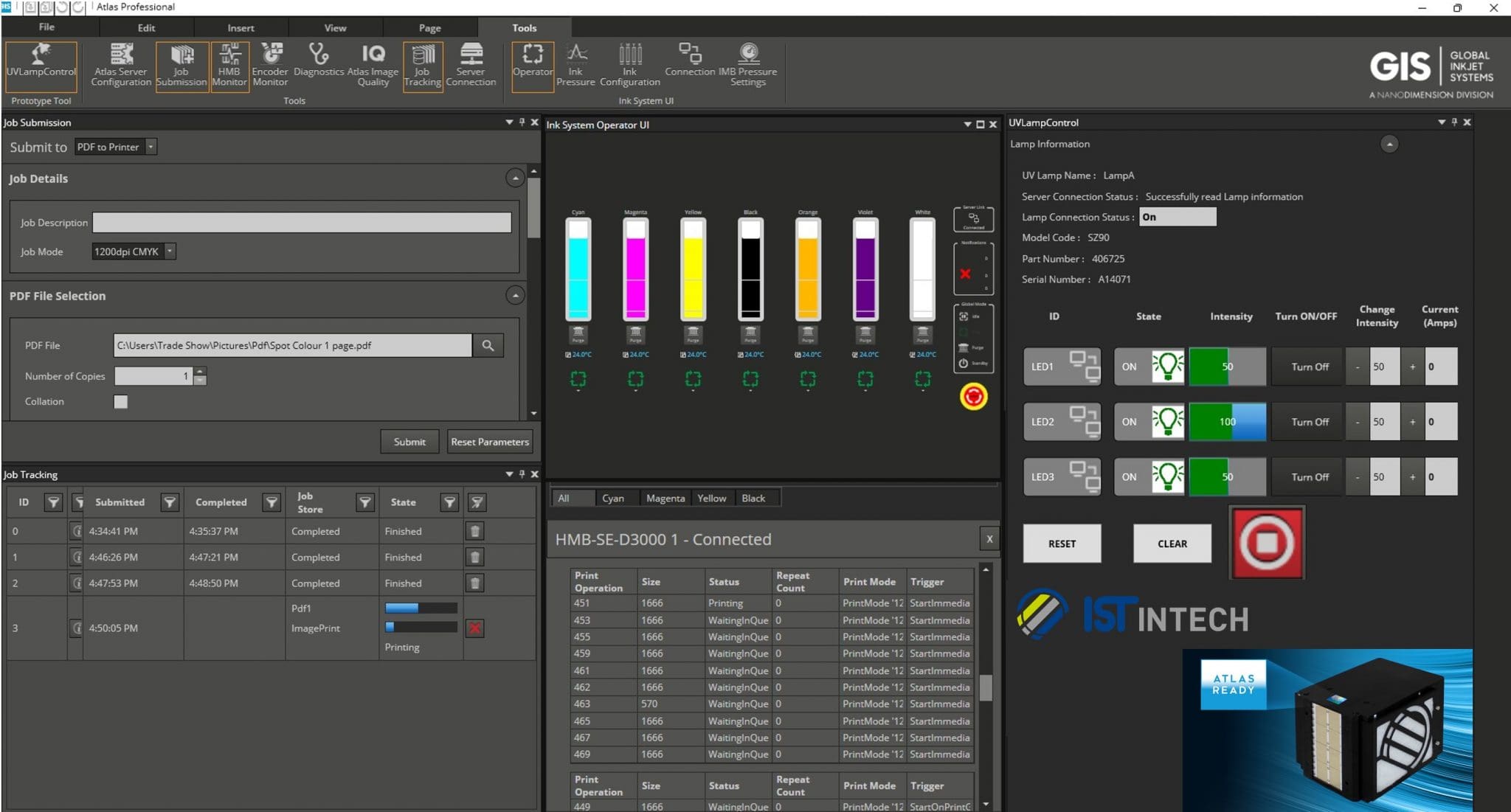Open the Submit to dropdown
Screen dimensions: 1511x812
151,146
